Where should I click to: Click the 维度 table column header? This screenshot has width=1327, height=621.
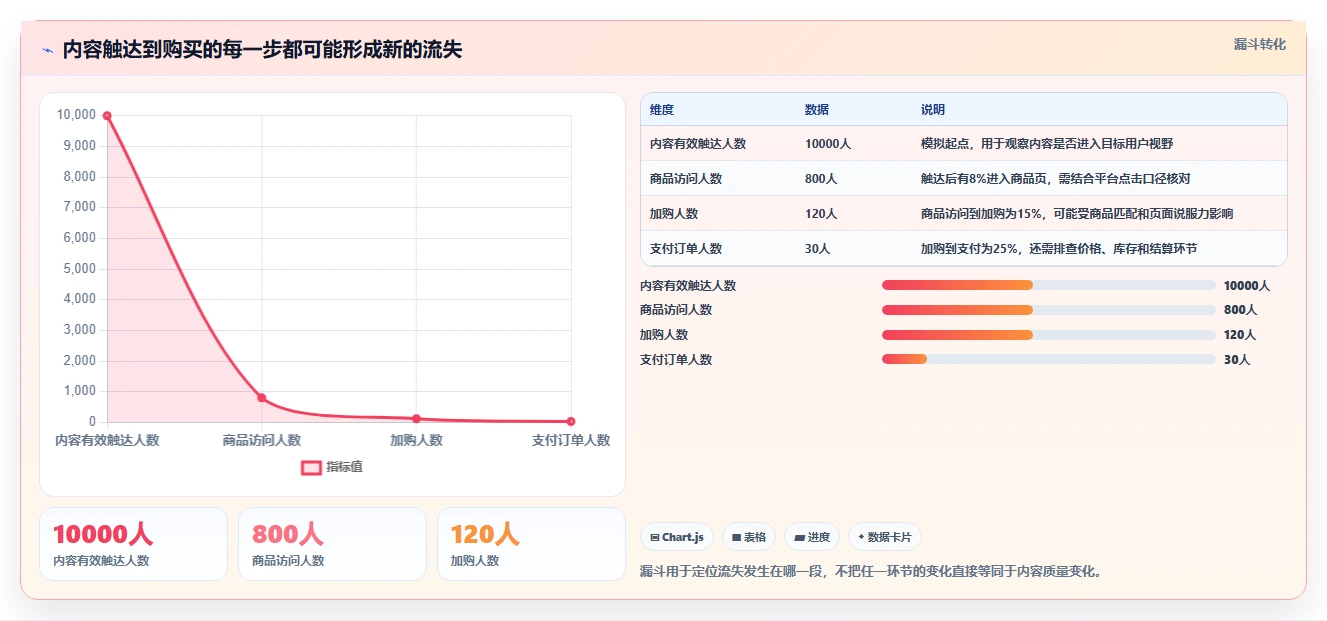click(662, 110)
